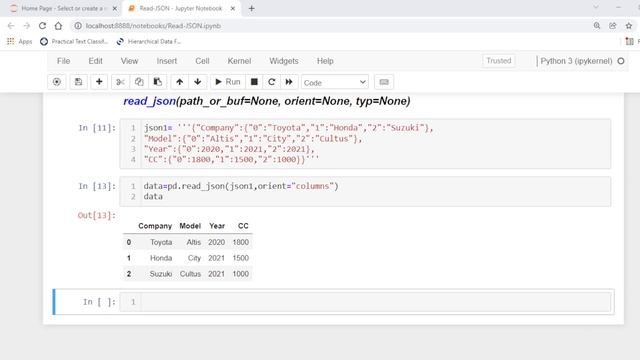Select the Read-JSON Jupyter Notebook tab

[180, 8]
